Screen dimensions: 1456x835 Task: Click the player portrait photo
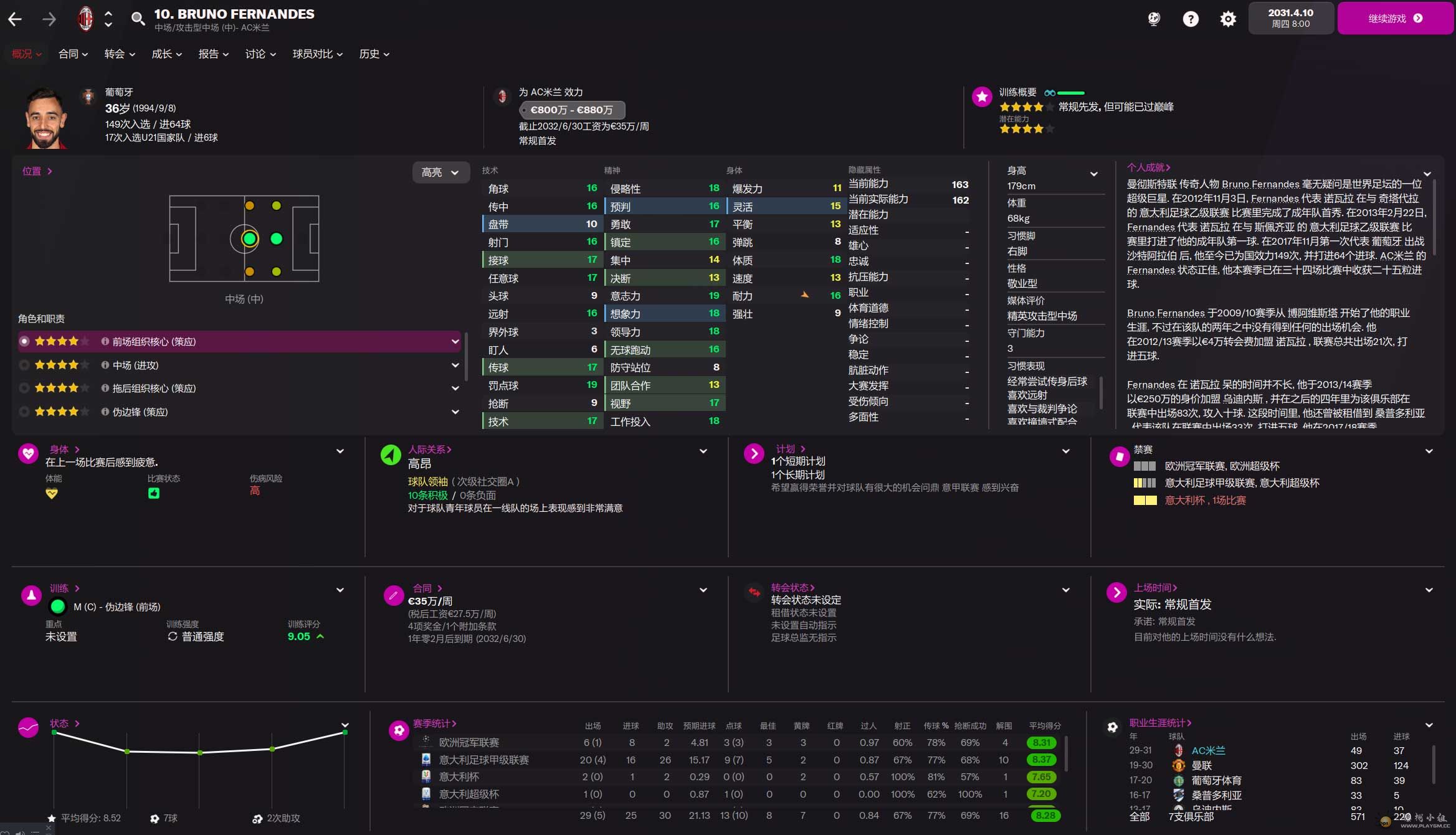click(x=45, y=118)
